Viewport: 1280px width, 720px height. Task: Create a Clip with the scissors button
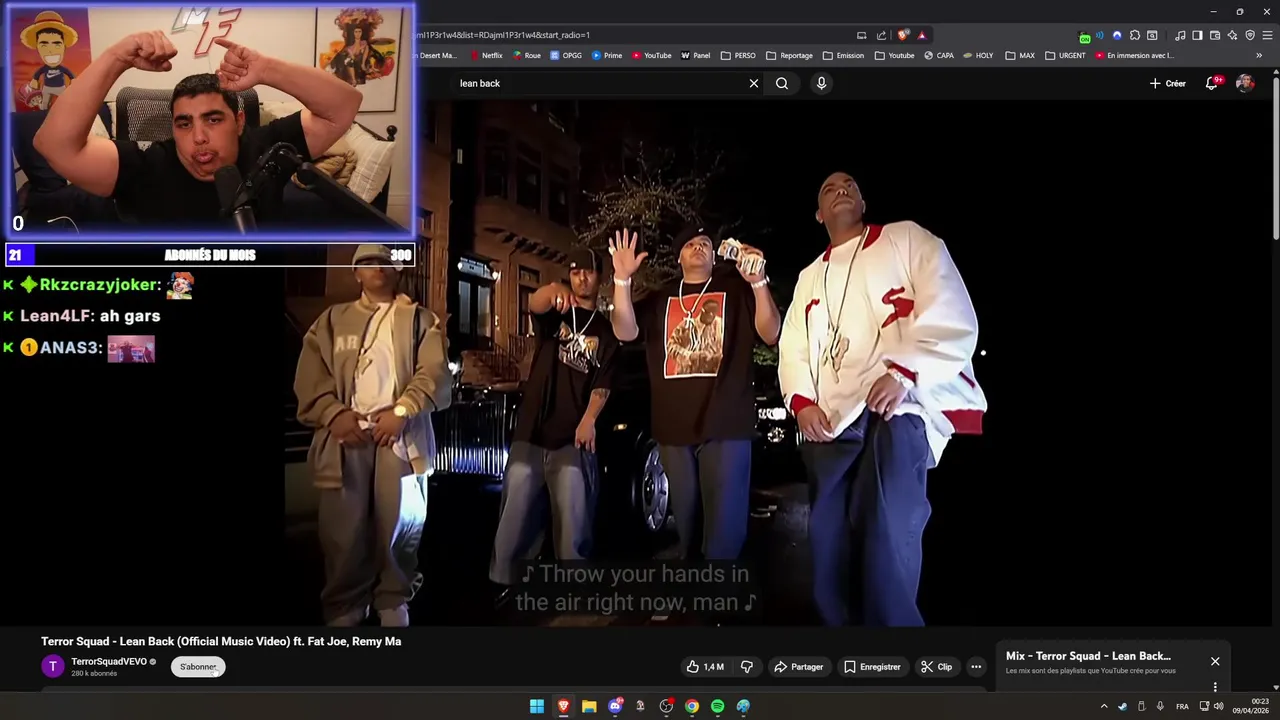pos(937,667)
